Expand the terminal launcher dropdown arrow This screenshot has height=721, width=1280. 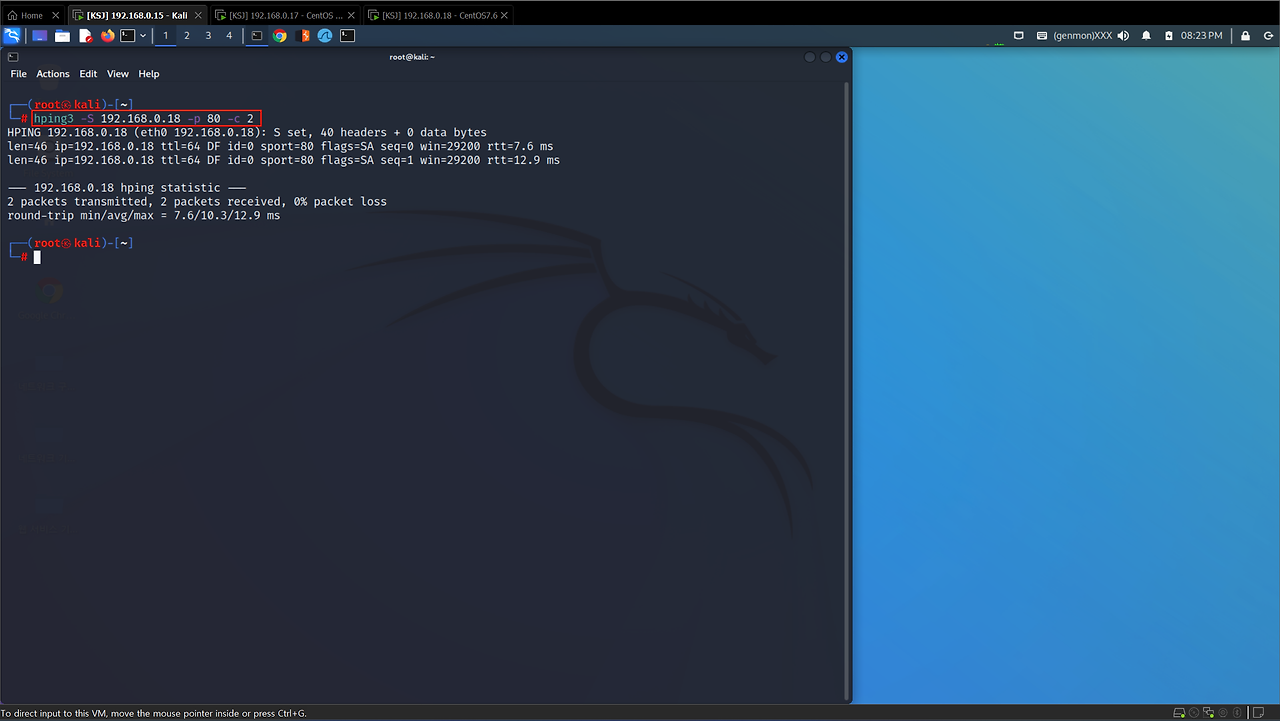pyautogui.click(x=143, y=36)
